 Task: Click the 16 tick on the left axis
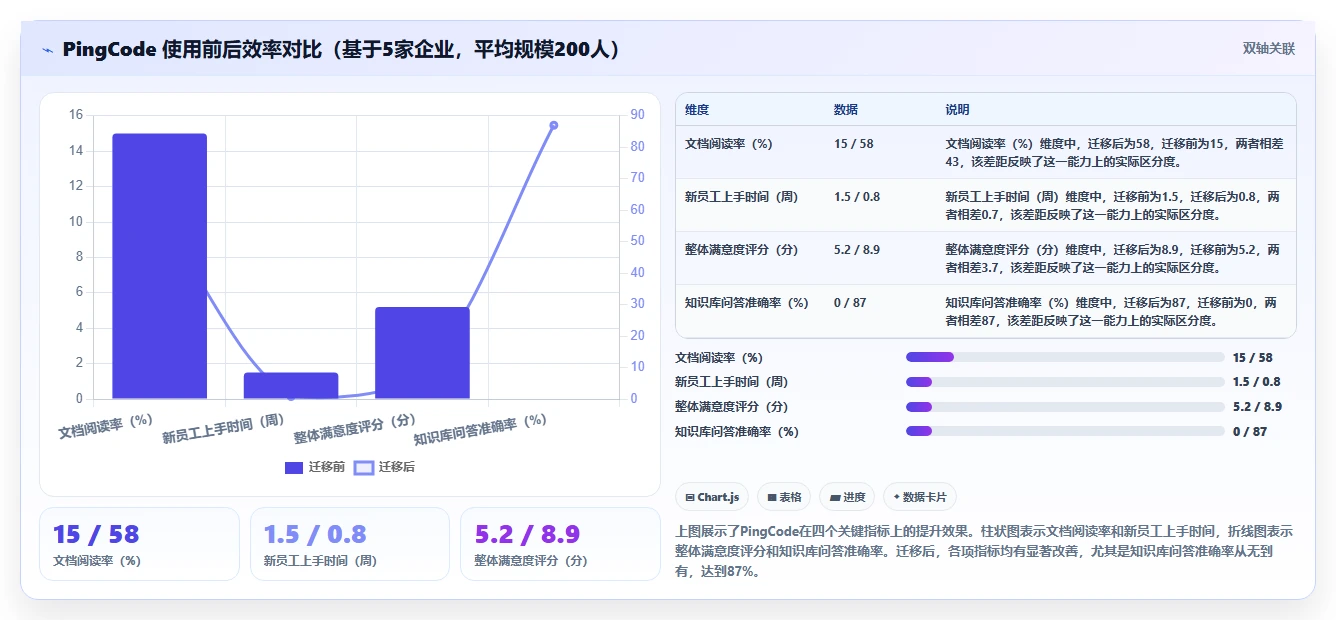76,115
